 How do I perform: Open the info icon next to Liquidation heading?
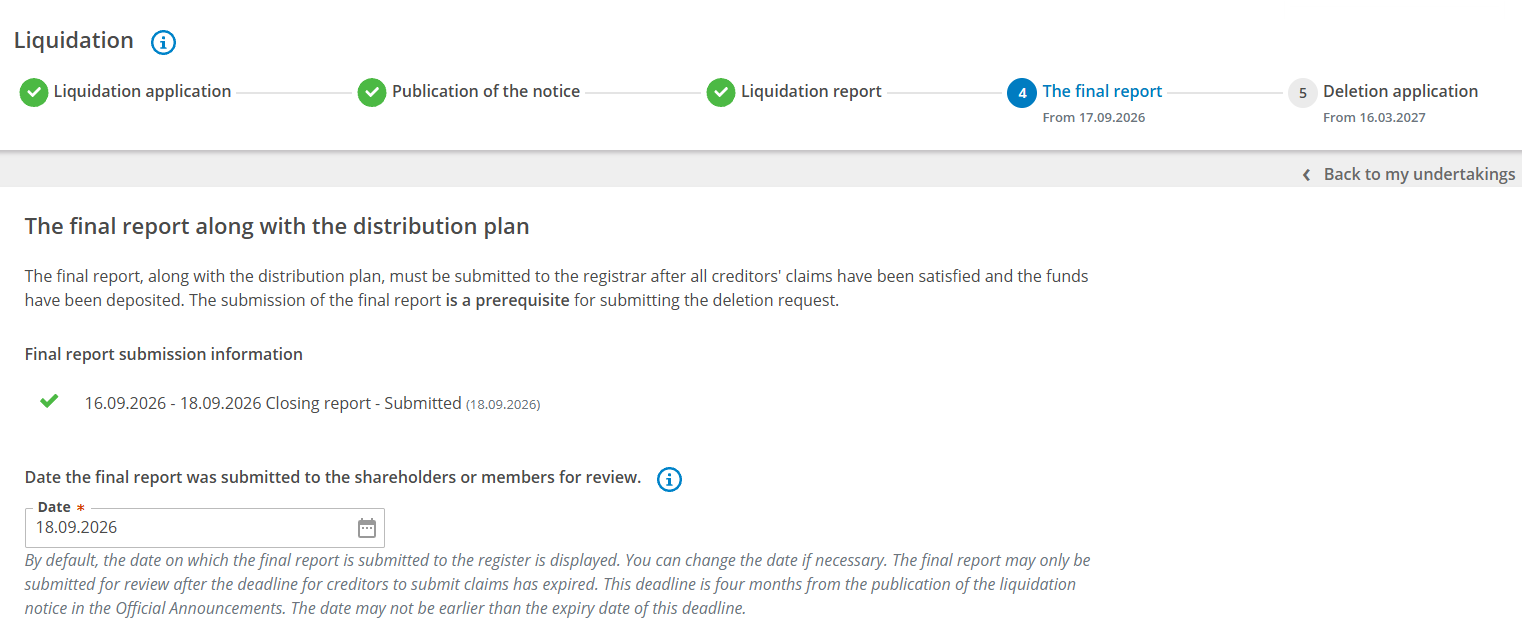[x=163, y=43]
